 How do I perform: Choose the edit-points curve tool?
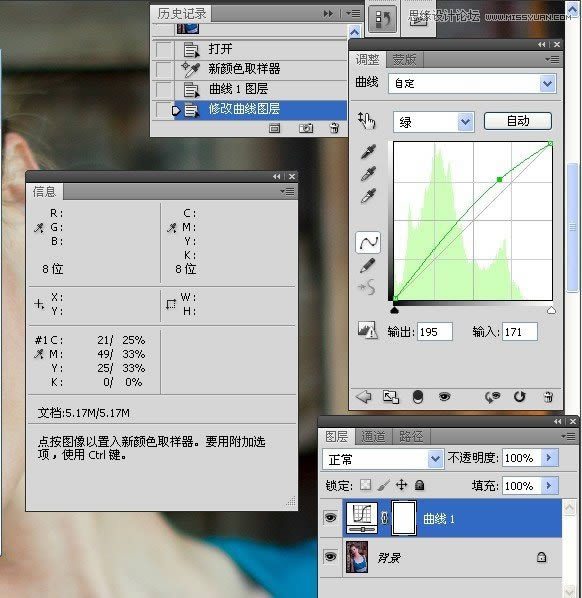(368, 242)
